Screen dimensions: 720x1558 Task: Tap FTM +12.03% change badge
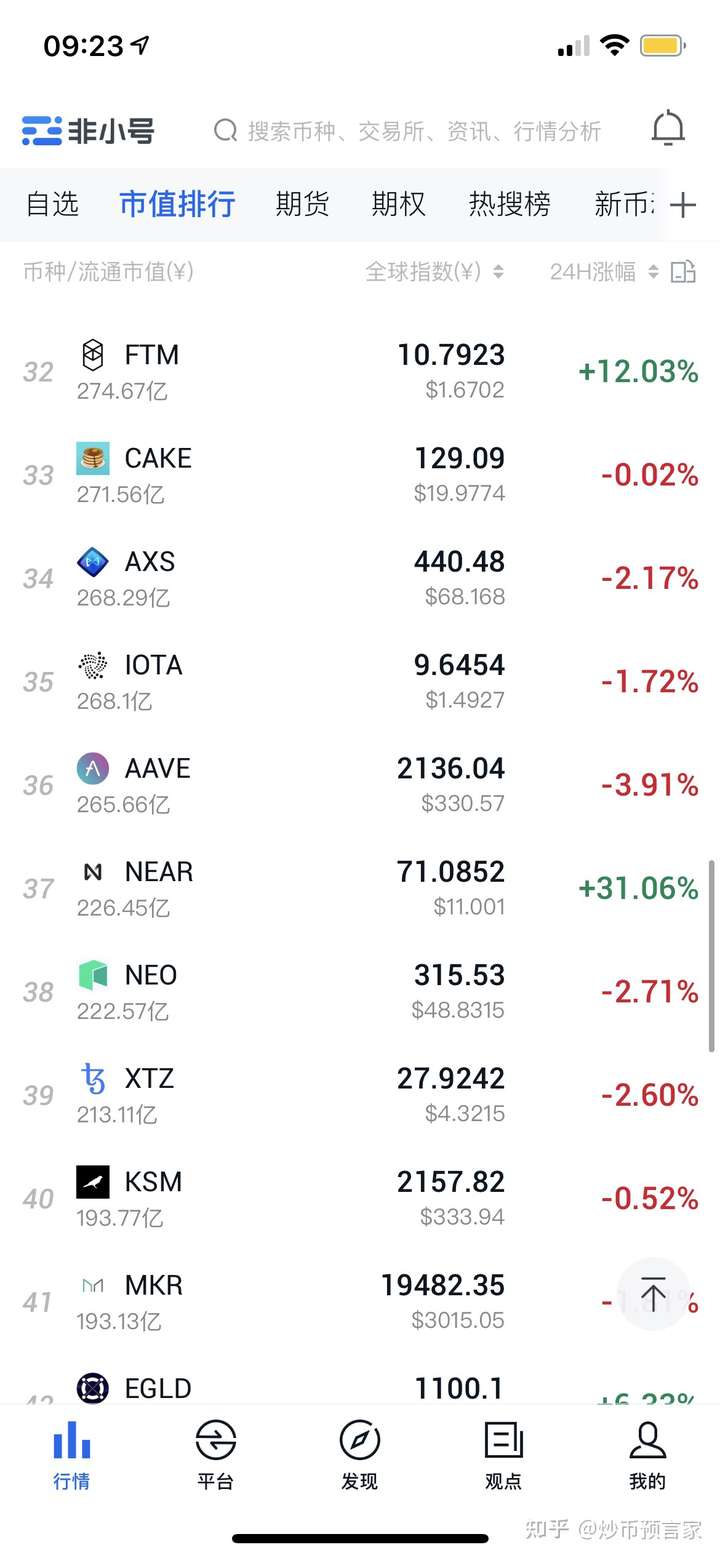638,372
